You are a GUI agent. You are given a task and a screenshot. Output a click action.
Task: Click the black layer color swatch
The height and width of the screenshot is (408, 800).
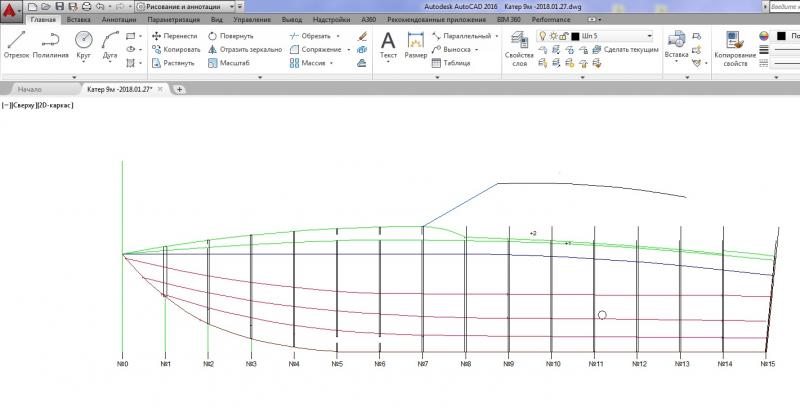click(575, 36)
